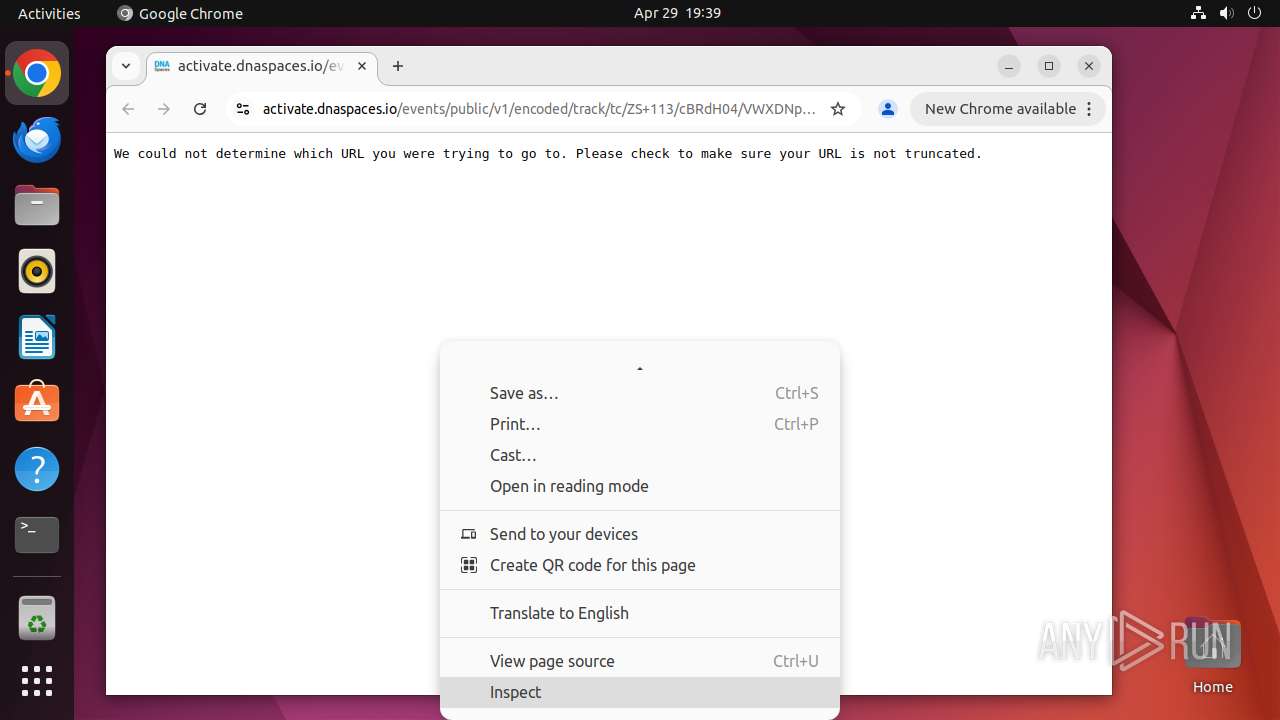This screenshot has width=1280, height=720.
Task: Click the truncated URL error message text
Action: coord(548,153)
